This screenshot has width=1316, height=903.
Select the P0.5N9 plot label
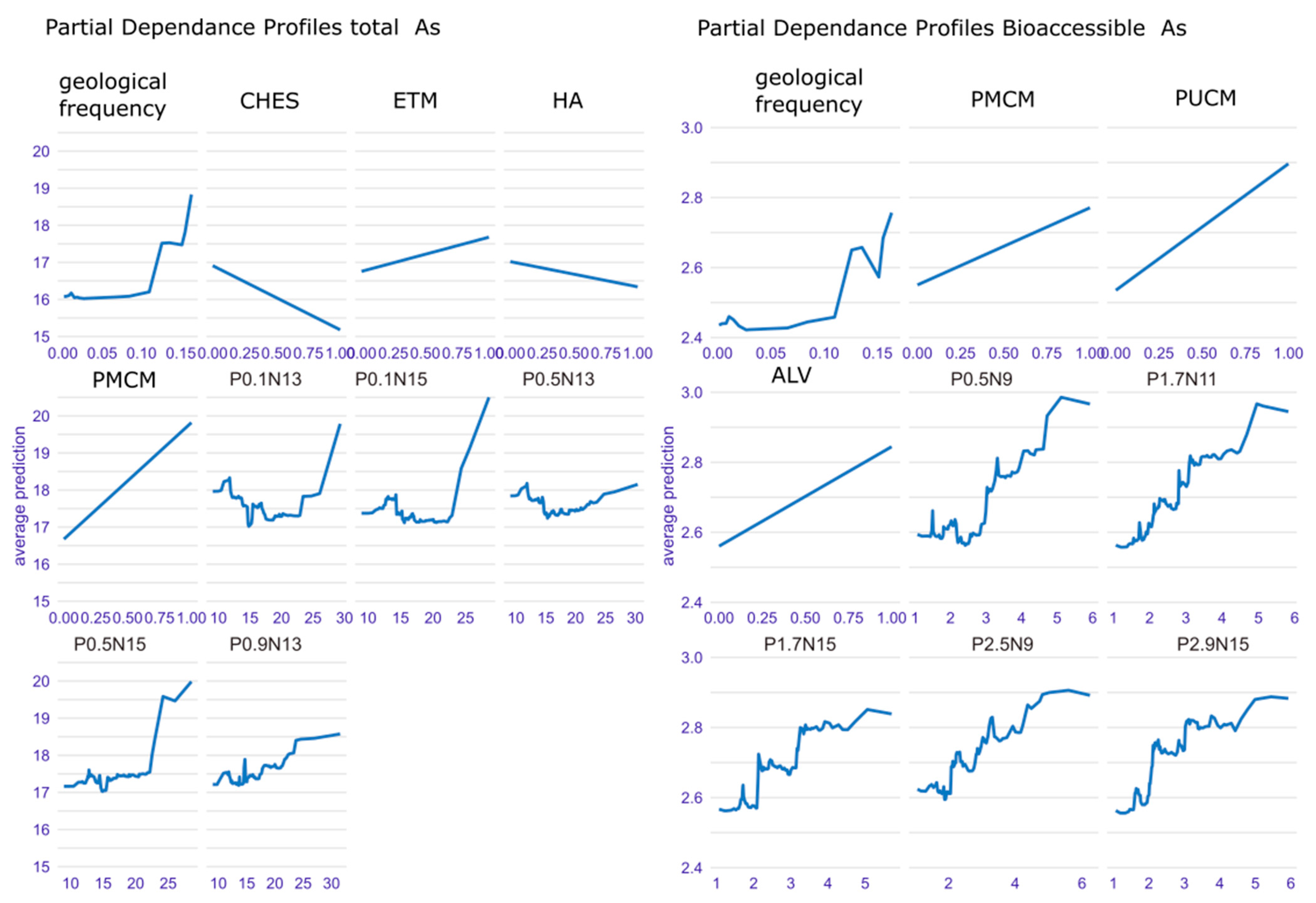(981, 379)
